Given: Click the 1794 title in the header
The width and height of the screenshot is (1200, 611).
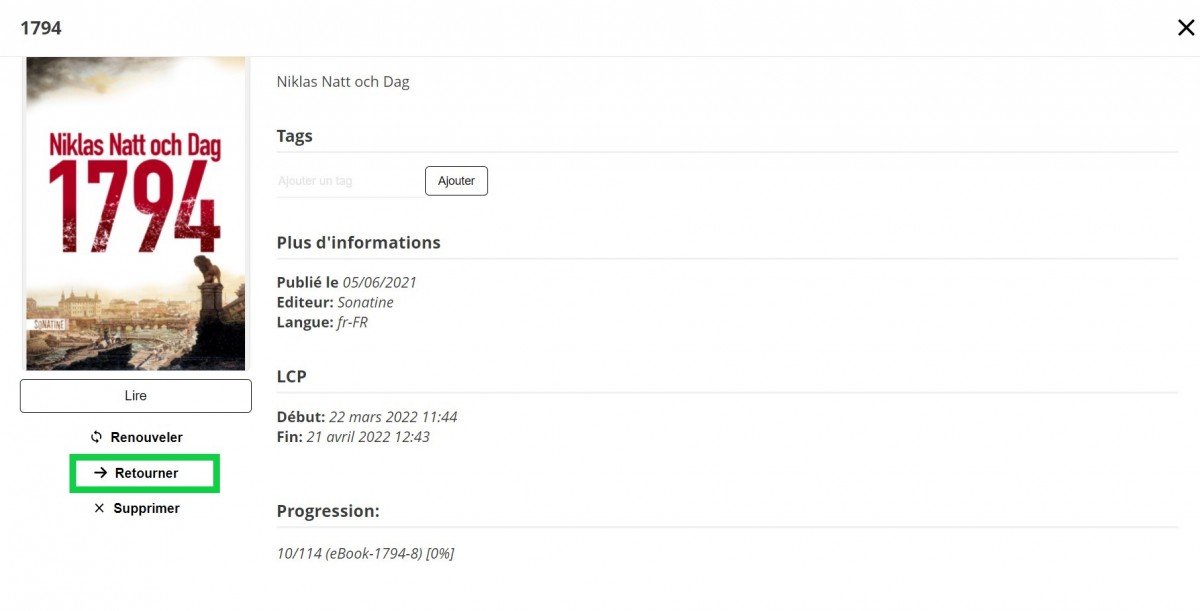Looking at the screenshot, I should click(x=41, y=28).
